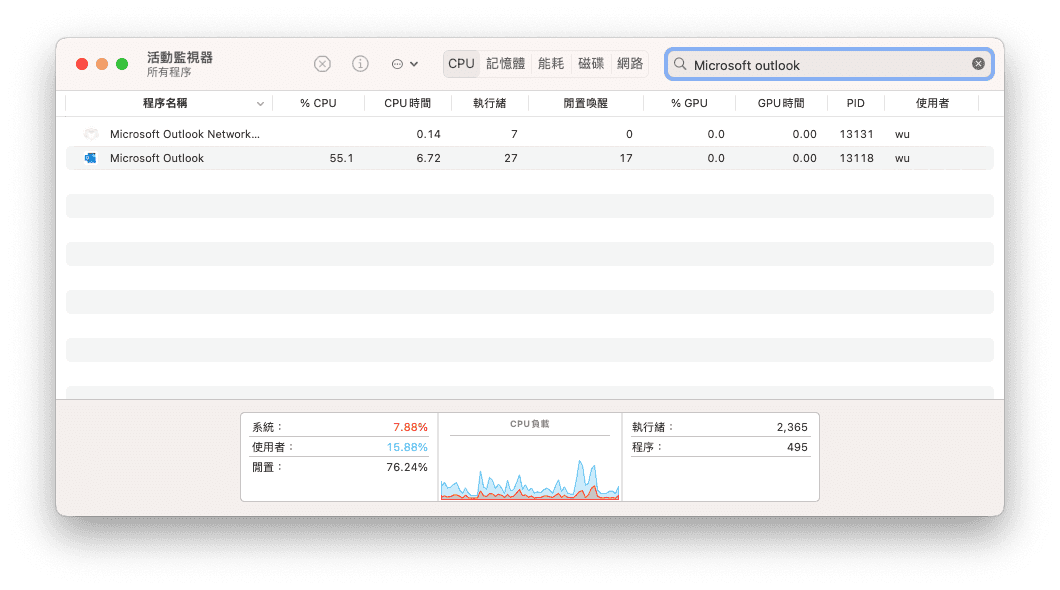Screen dimensions: 1060x590
Task: Click the 活動監視器 window title
Action: pyautogui.click(x=180, y=57)
